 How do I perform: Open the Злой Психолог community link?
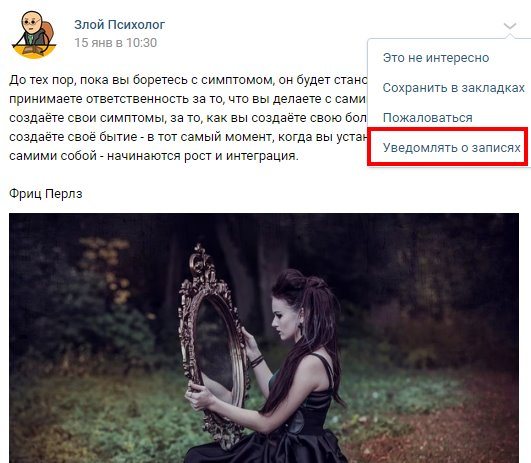(120, 25)
